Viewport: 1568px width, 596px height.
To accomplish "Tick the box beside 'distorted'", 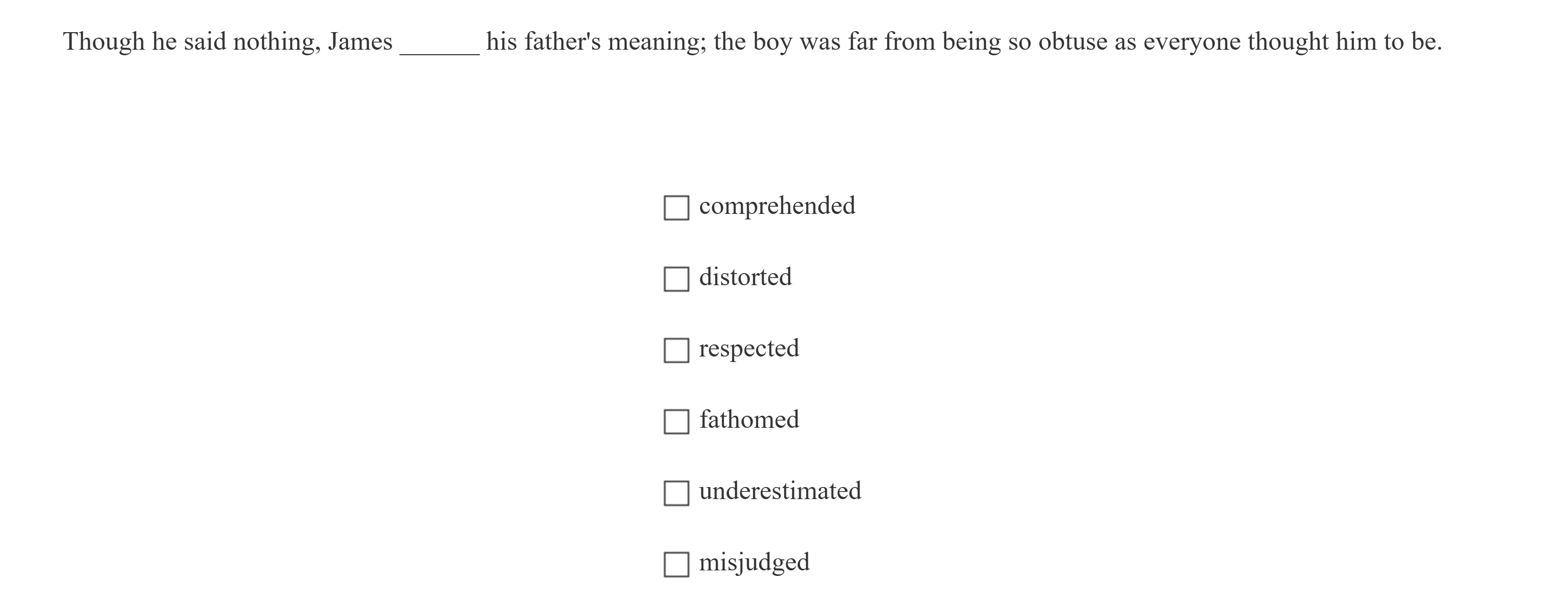I will [676, 279].
